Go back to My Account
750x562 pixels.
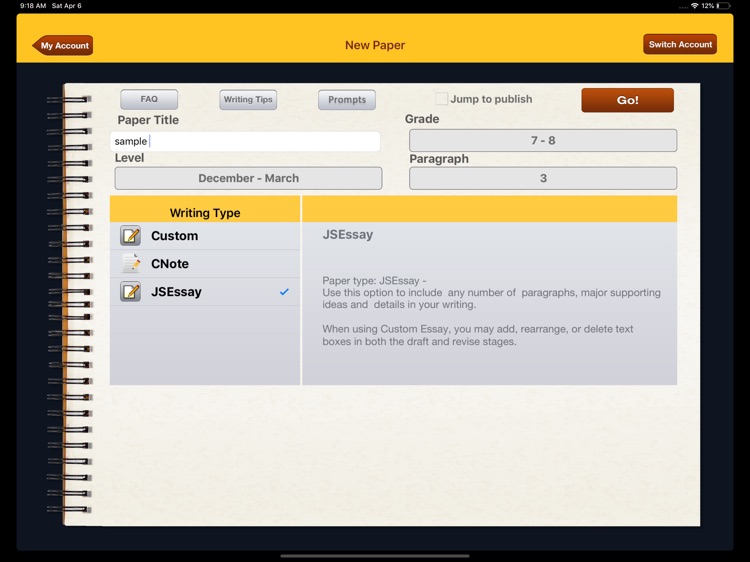click(63, 45)
